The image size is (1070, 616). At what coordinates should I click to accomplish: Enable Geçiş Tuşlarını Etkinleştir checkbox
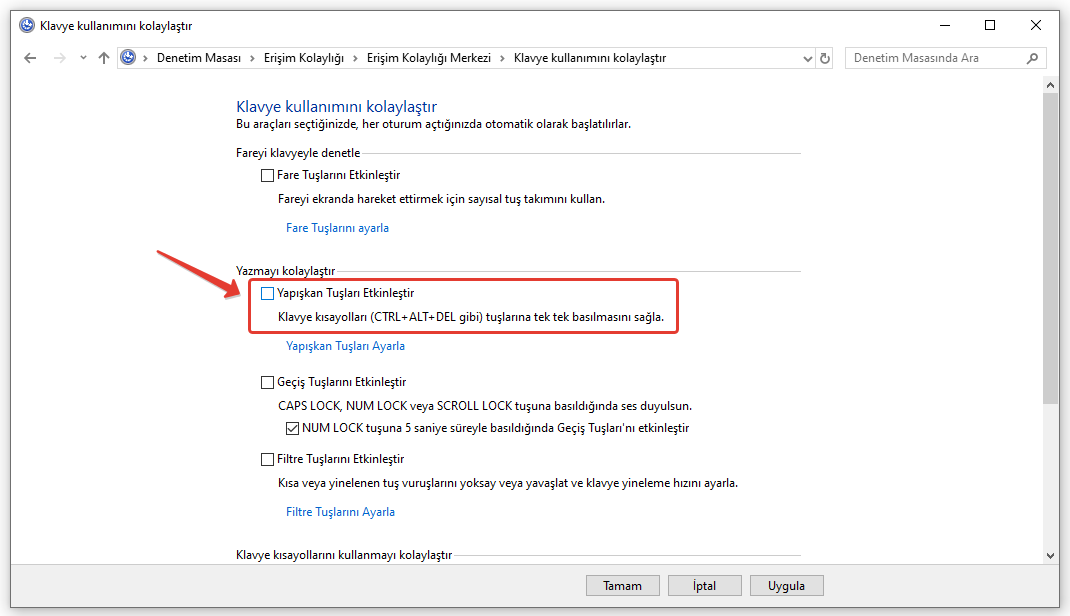(x=267, y=382)
